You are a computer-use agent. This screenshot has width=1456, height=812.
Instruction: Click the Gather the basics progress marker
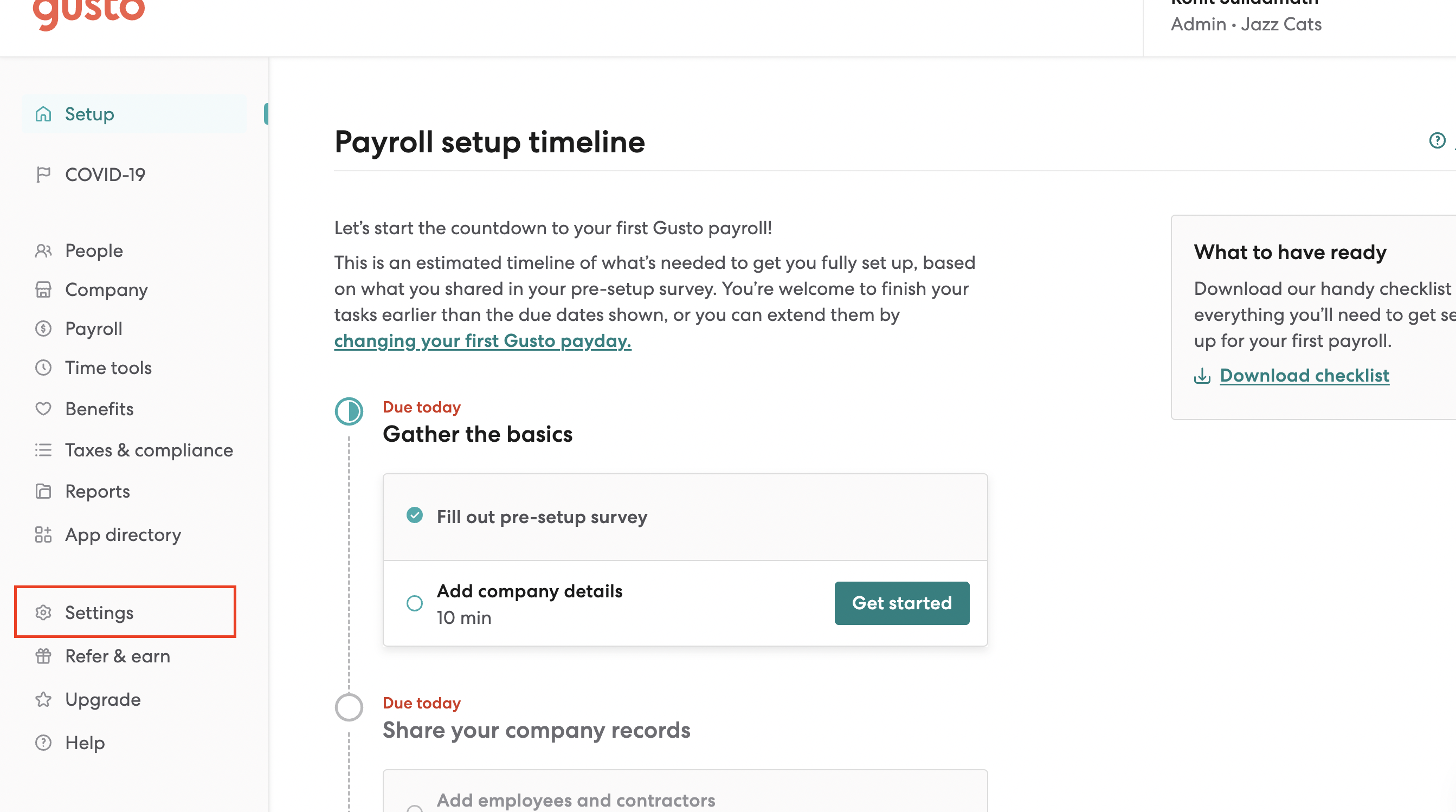(x=349, y=411)
